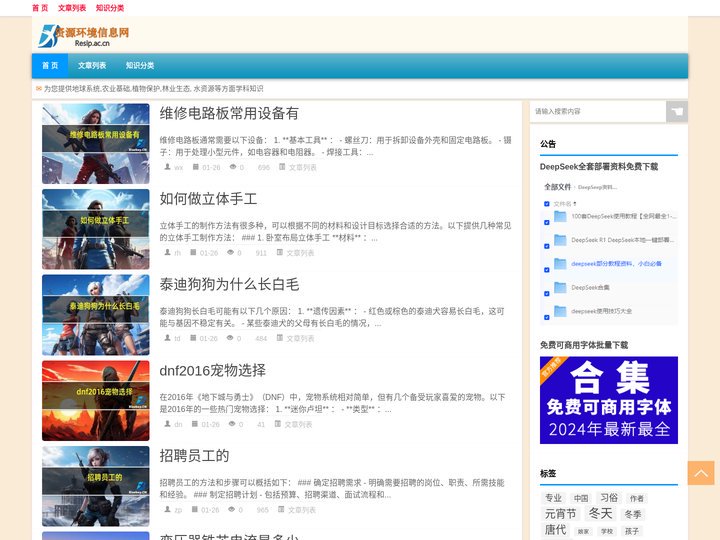The width and height of the screenshot is (720, 540).
Task: Click the orange scroll-to-top arrow button
Action: click(701, 473)
